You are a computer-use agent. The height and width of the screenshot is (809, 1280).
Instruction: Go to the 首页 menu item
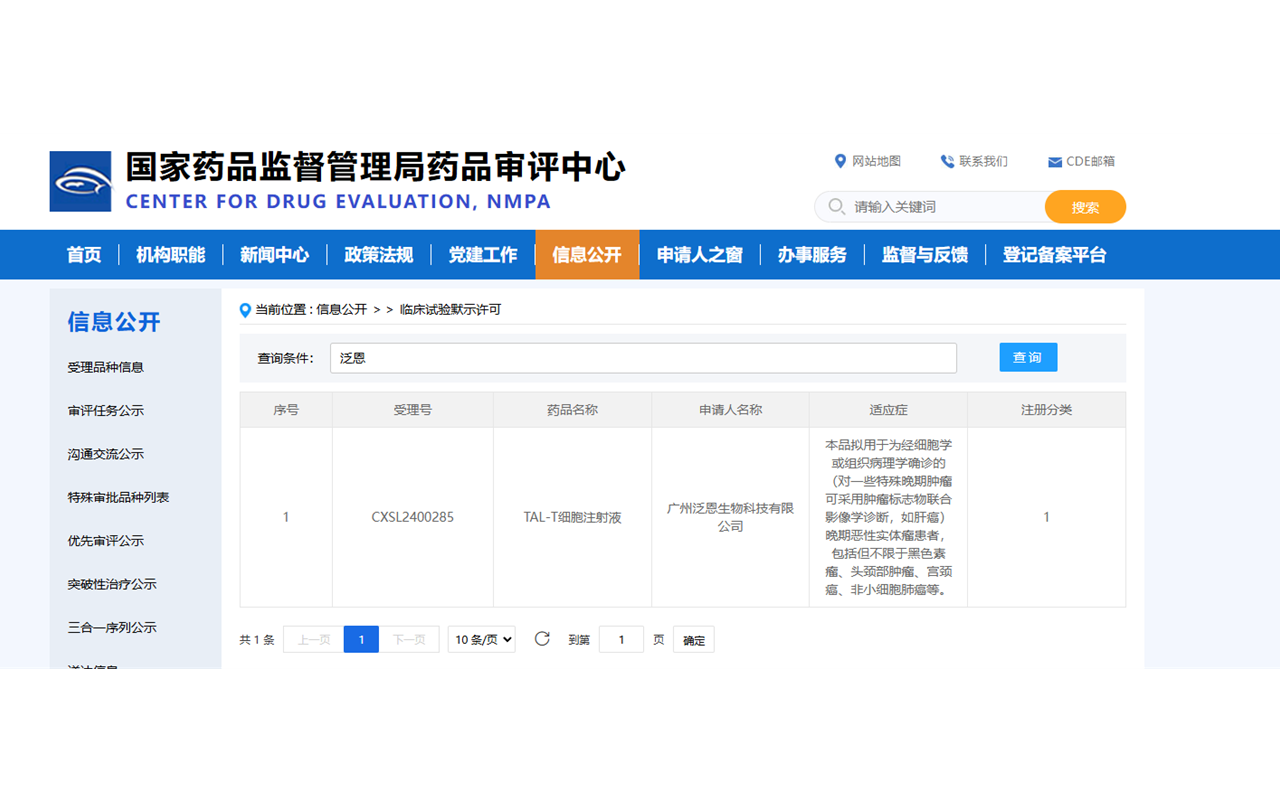(84, 255)
